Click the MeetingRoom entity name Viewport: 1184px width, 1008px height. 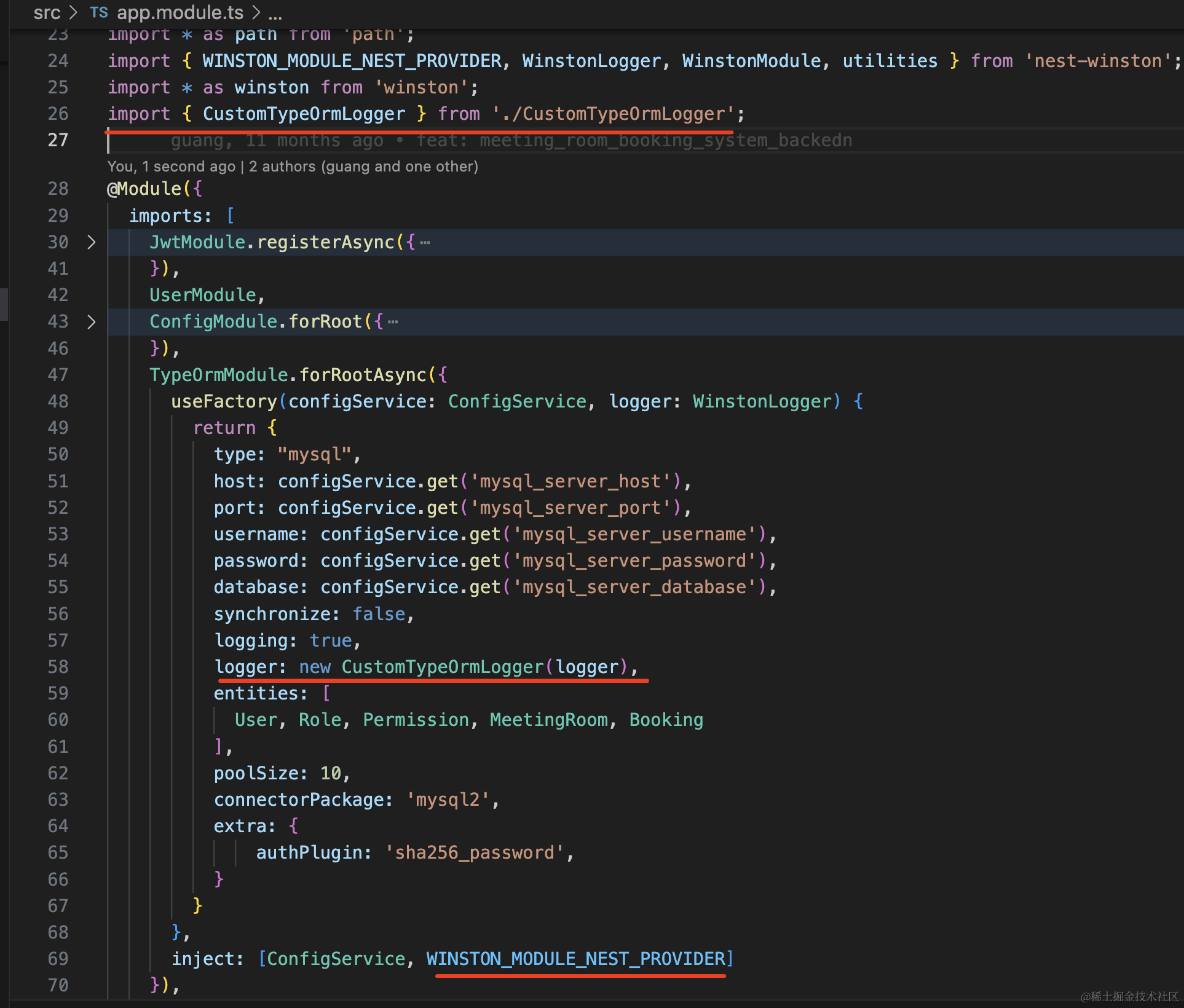click(548, 720)
